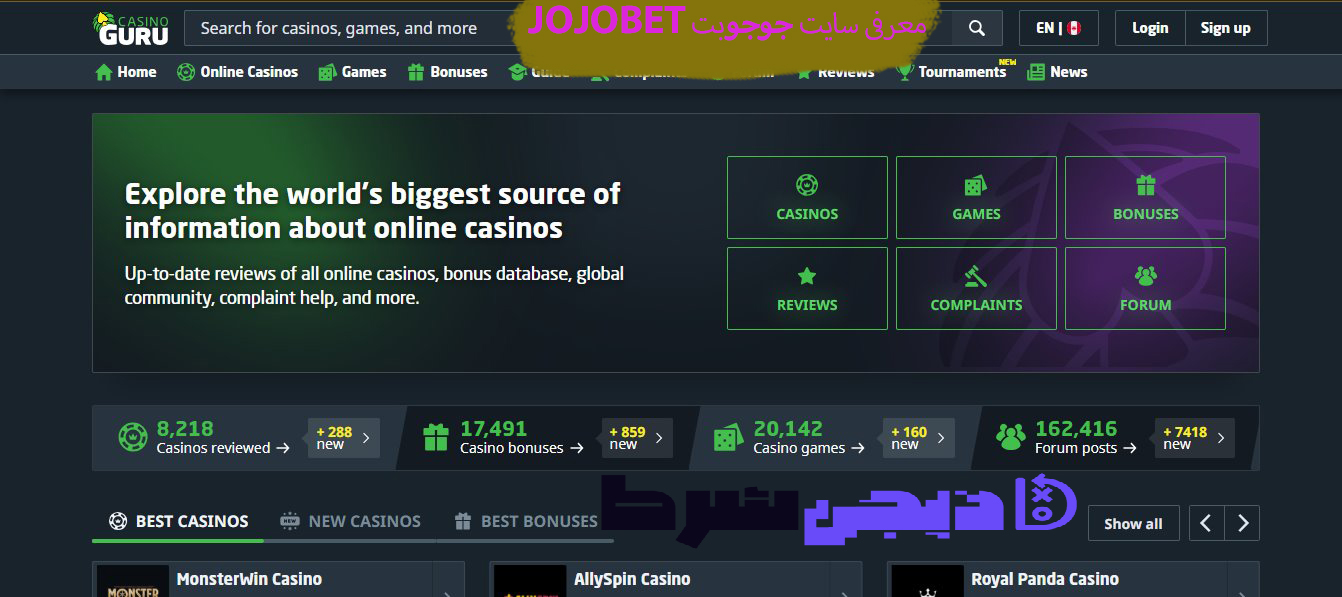Open the AllySpin Casino card title
Image resolution: width=1342 pixels, height=597 pixels.
tap(632, 579)
